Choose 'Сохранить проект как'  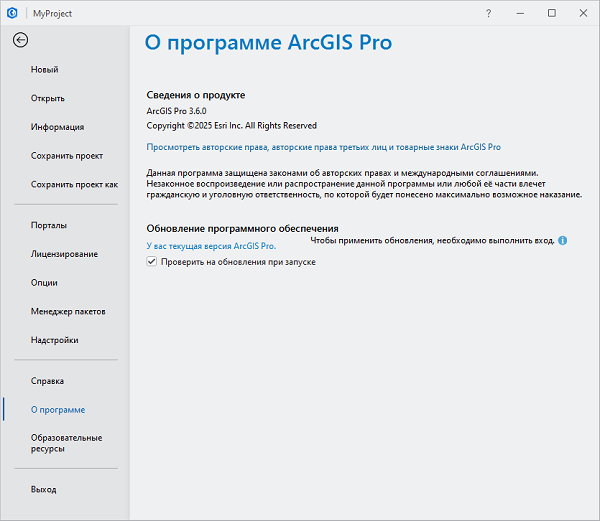[x=74, y=184]
